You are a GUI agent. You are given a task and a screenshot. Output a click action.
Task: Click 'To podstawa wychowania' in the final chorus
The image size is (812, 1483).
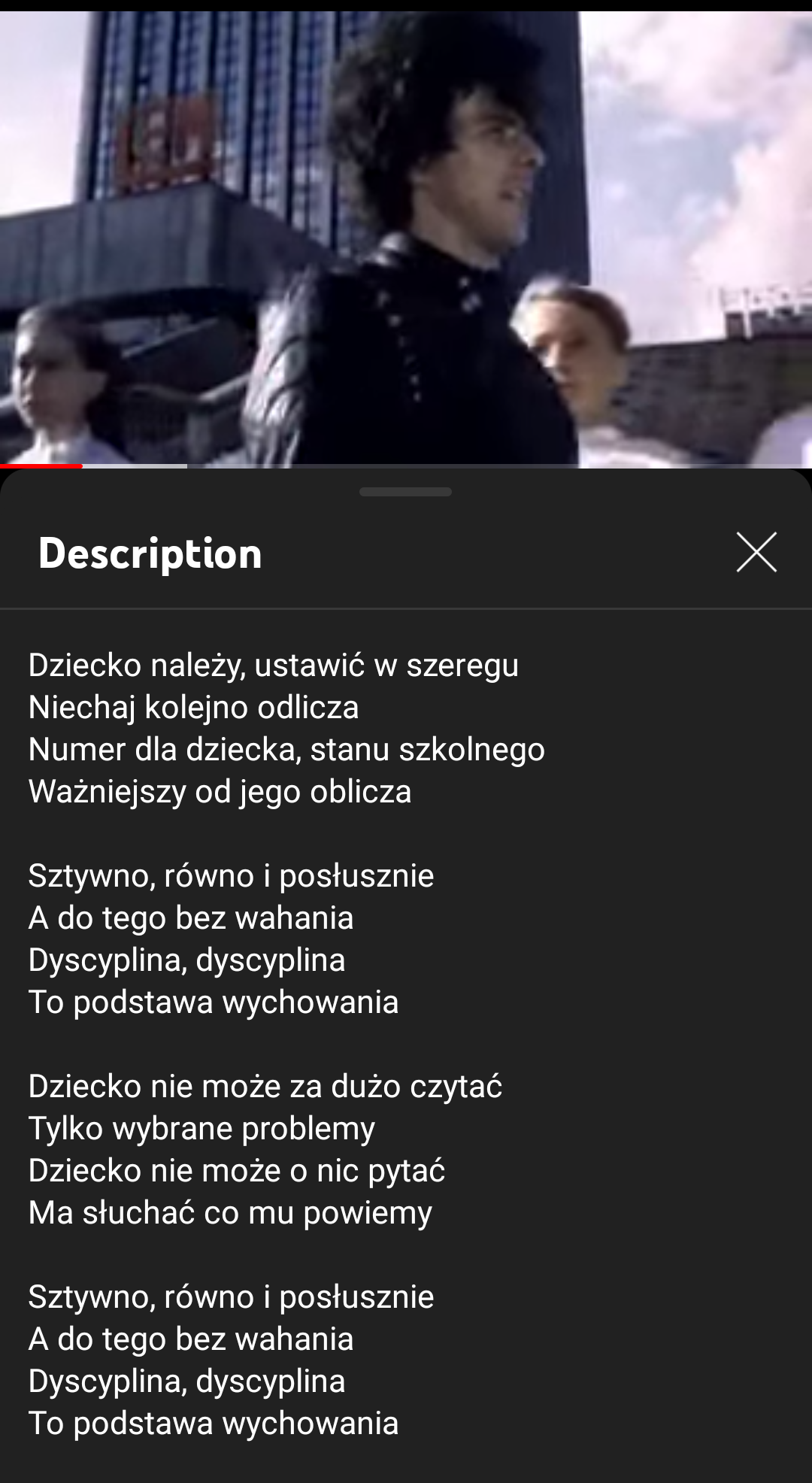[214, 1424]
